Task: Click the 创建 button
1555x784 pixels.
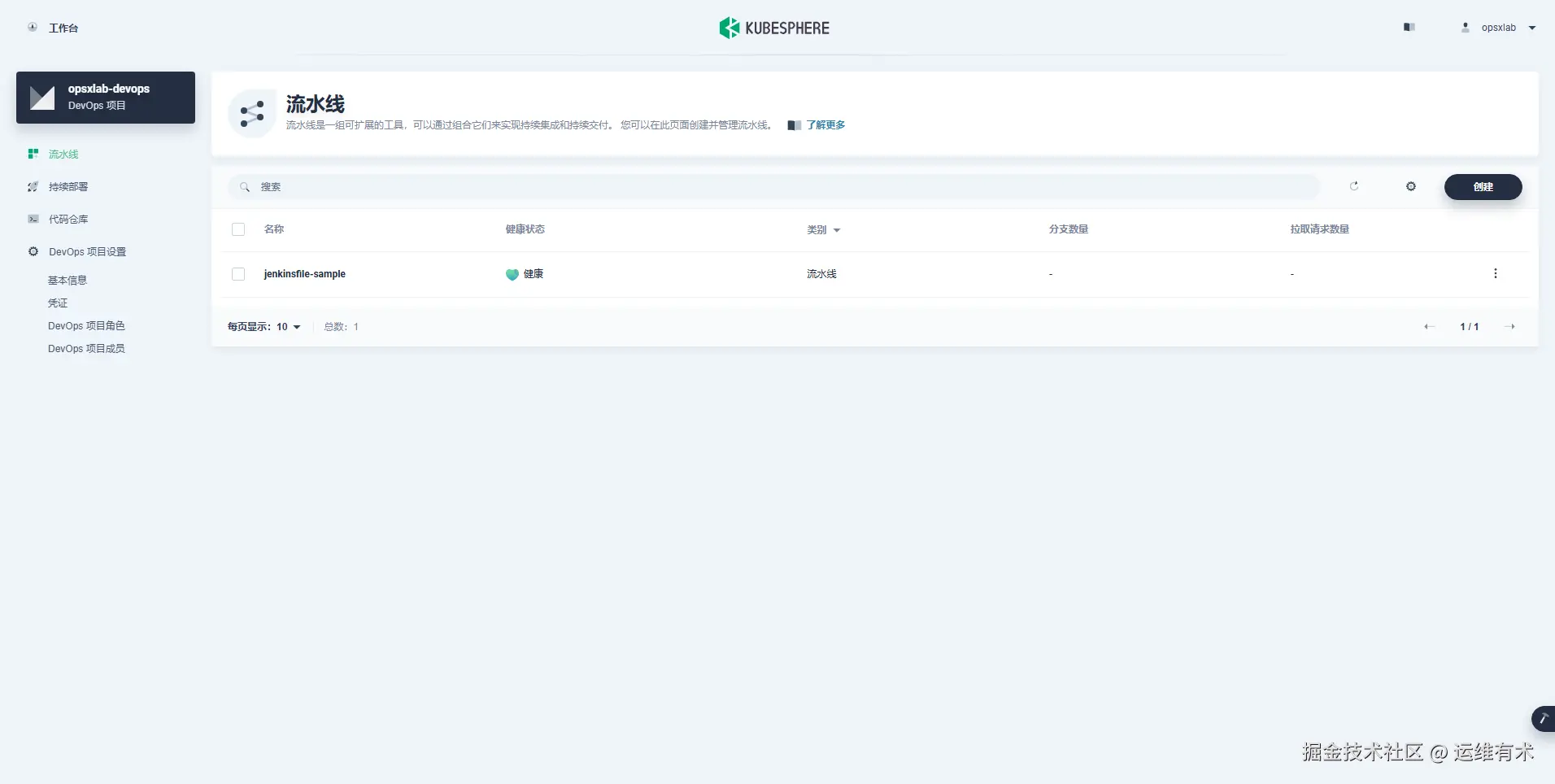Action: 1483,187
